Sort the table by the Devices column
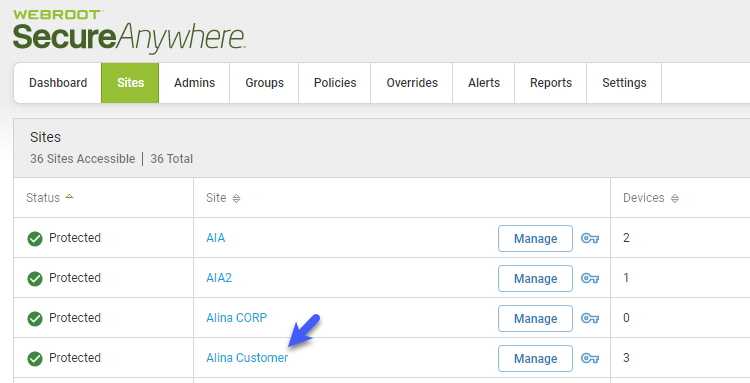The image size is (750, 383). [651, 197]
